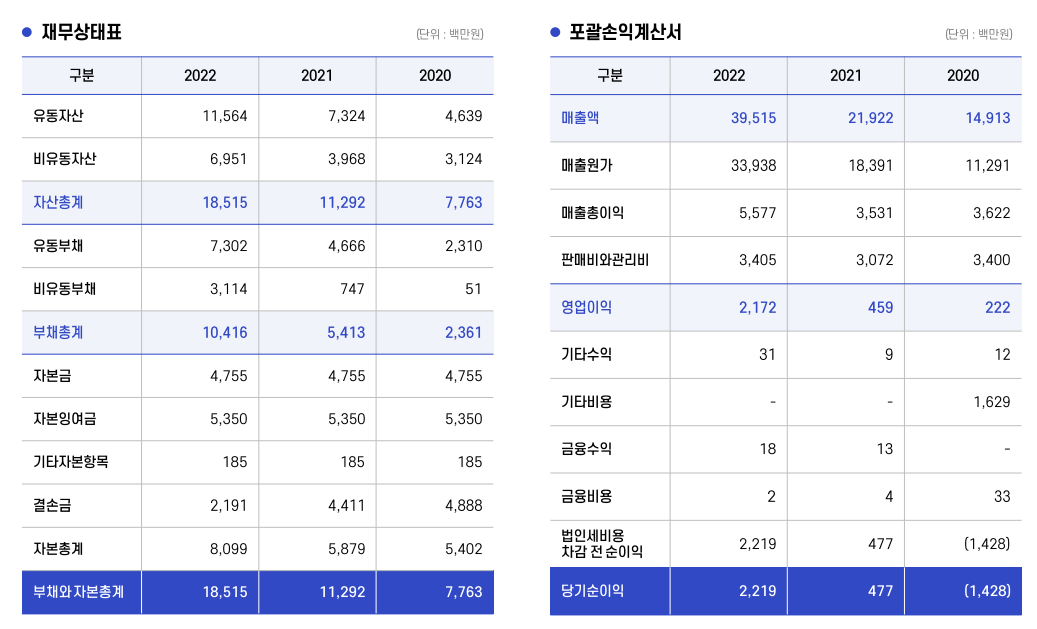Select the 영업이익 row label
Image resolution: width=1037 pixels, height=629 pixels.
click(x=587, y=308)
